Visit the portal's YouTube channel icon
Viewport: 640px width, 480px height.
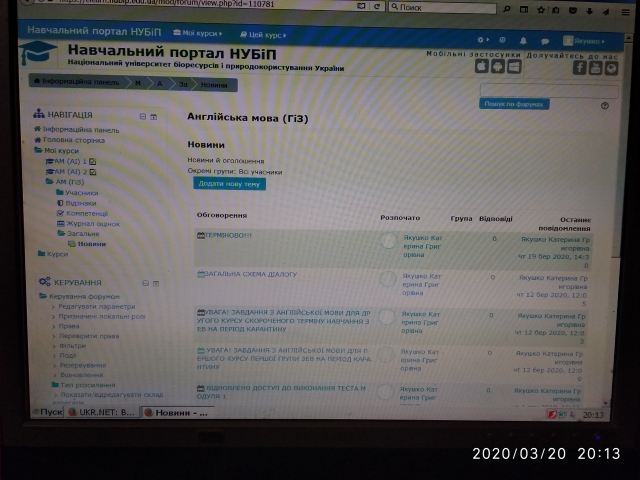tap(595, 68)
